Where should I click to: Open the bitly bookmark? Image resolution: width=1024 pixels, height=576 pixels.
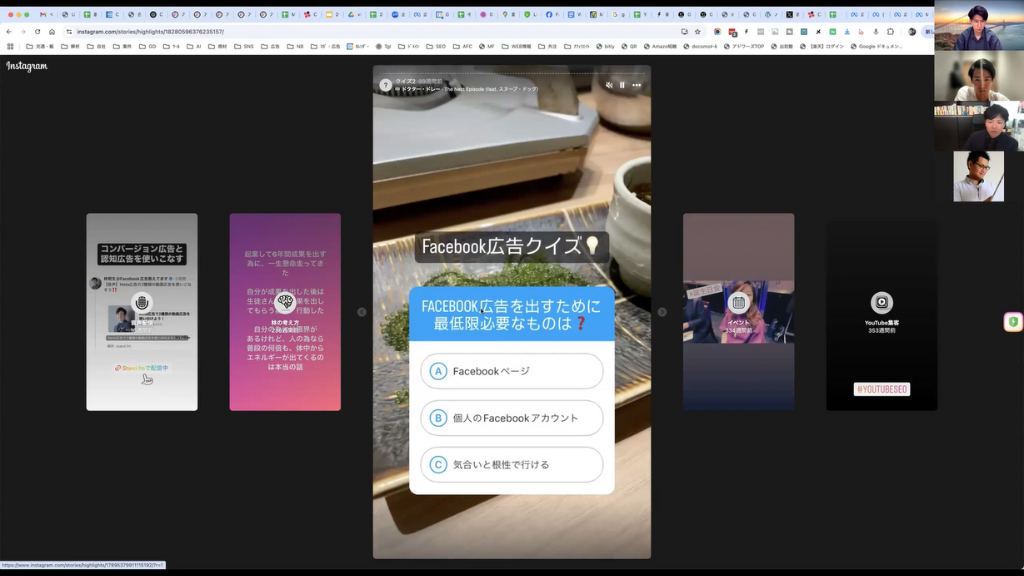(x=605, y=46)
